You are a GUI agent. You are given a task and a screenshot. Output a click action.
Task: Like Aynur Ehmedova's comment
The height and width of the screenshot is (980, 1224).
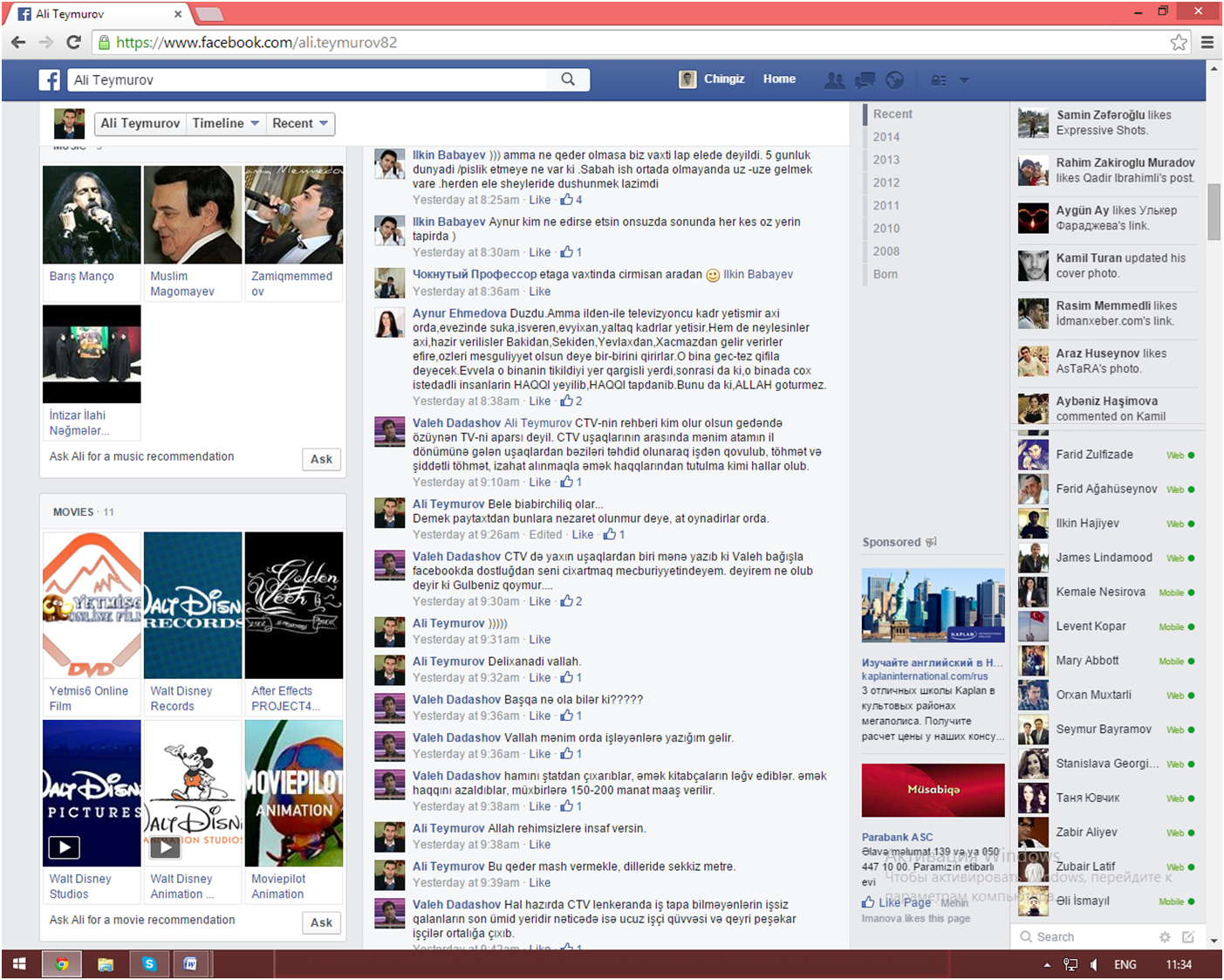tap(539, 401)
